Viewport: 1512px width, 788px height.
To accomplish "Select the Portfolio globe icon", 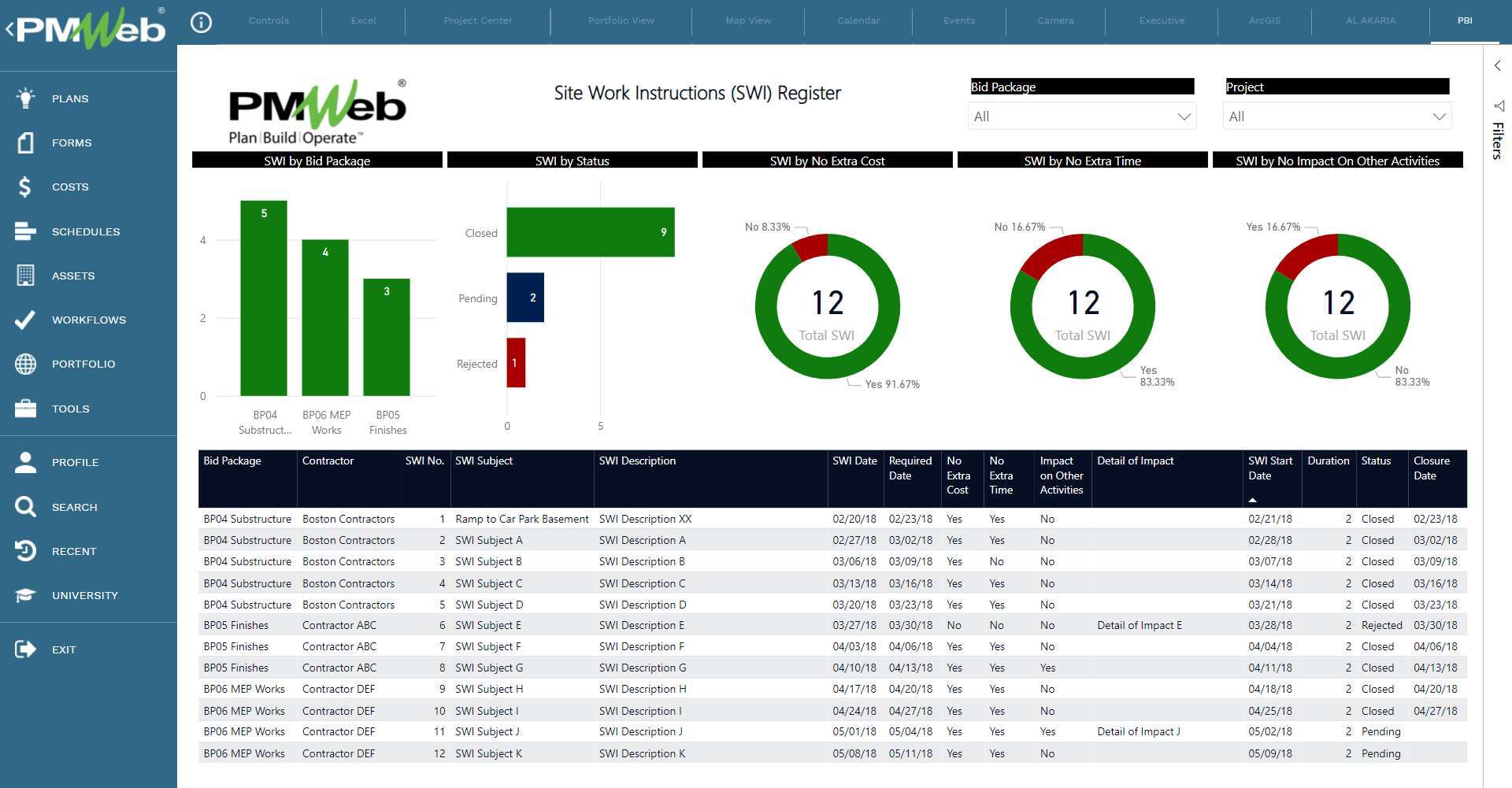I will pyautogui.click(x=25, y=364).
